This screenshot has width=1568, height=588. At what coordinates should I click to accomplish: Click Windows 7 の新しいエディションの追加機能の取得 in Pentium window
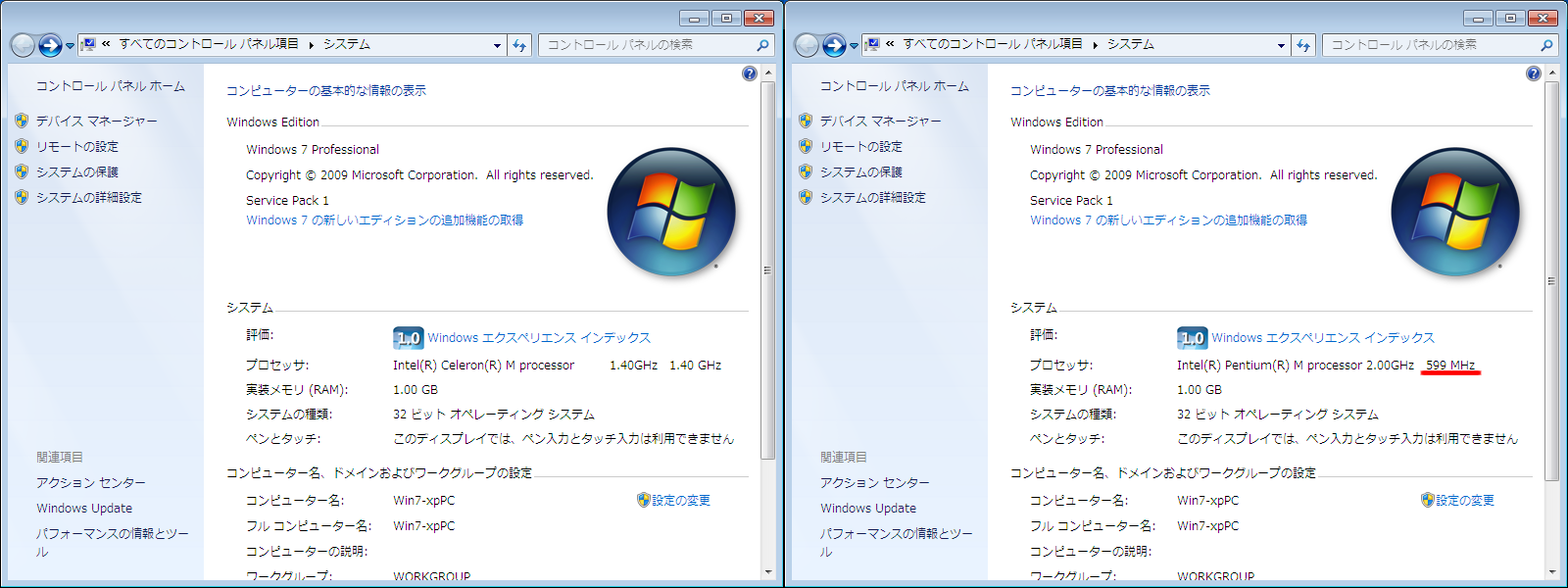(1168, 220)
